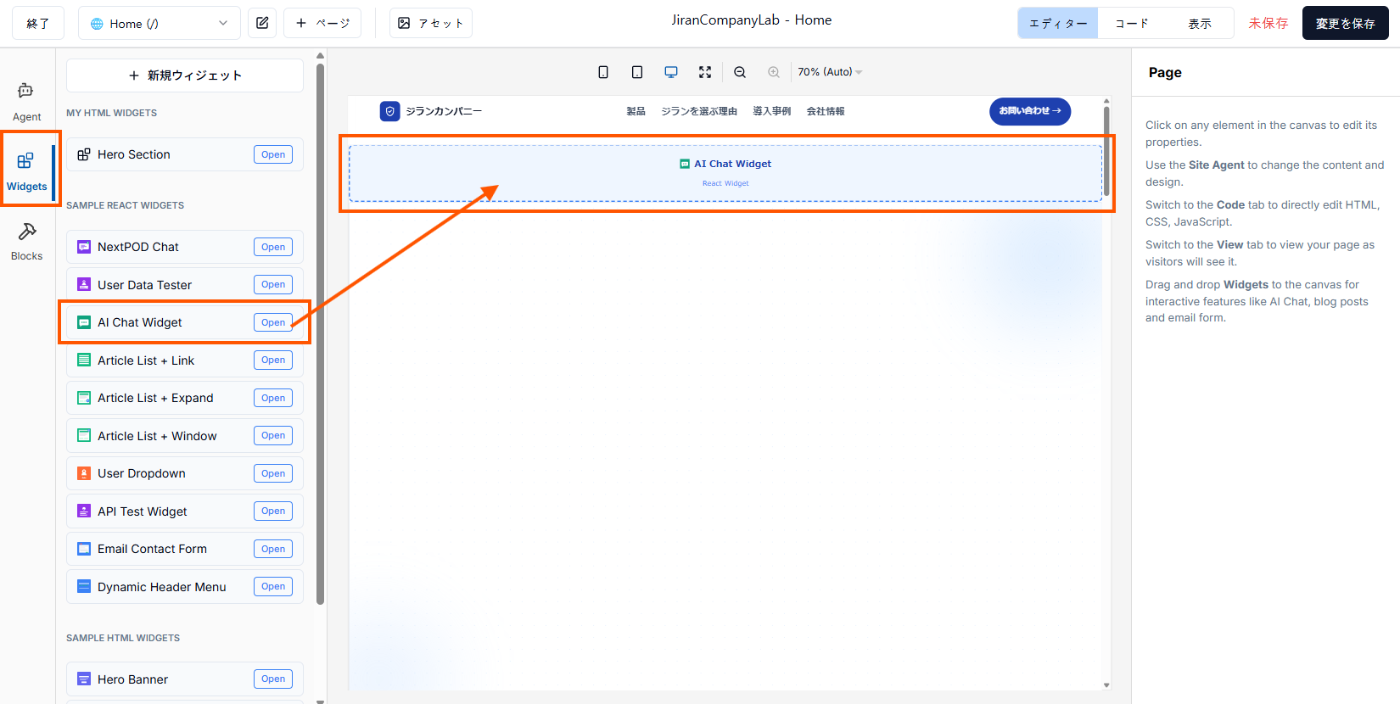Click the + 新規ウィジェット button
Viewport: 1400px width, 704px height.
pos(185,75)
